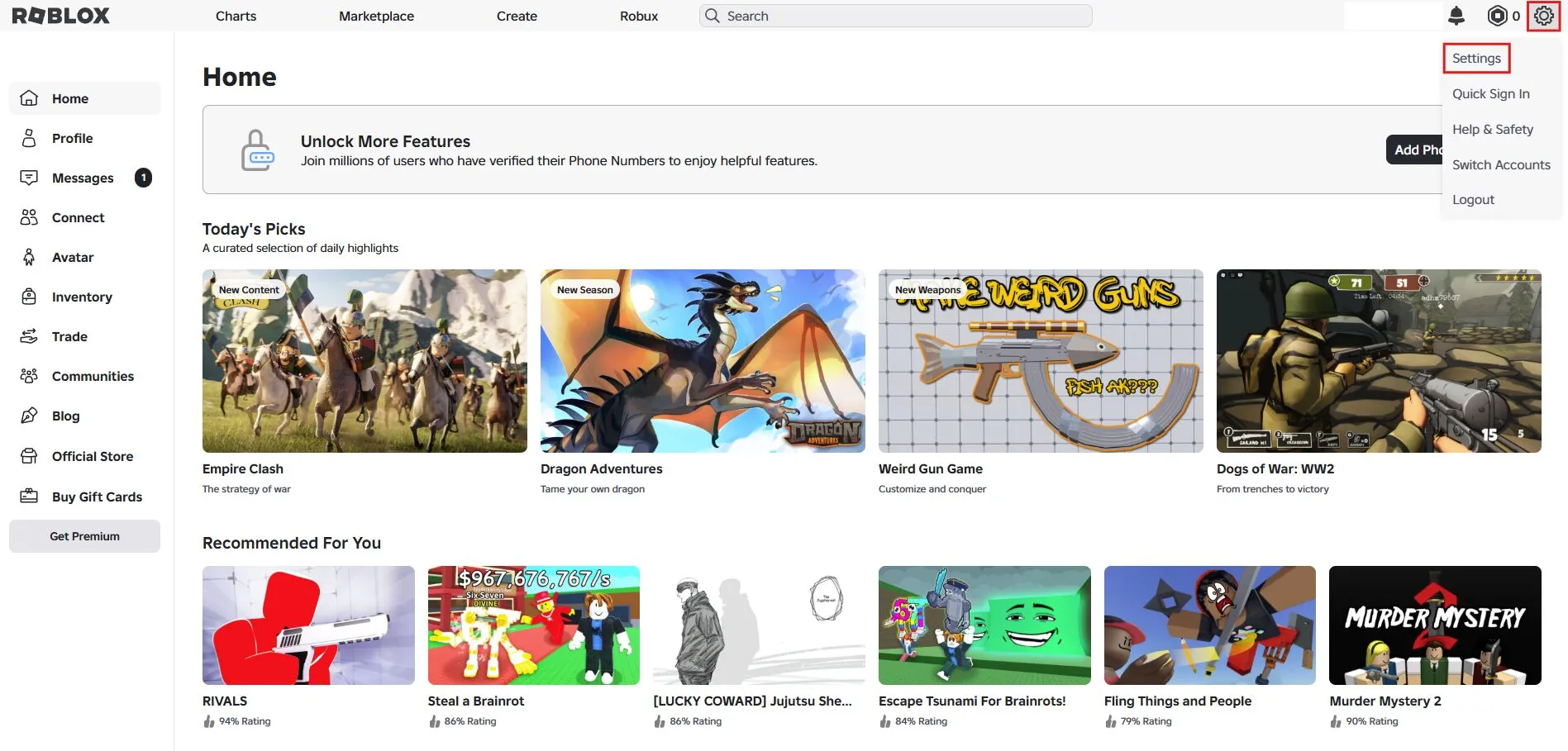1568x751 pixels.
Task: Open the Fling Things and People thumbnail
Action: (1210, 625)
